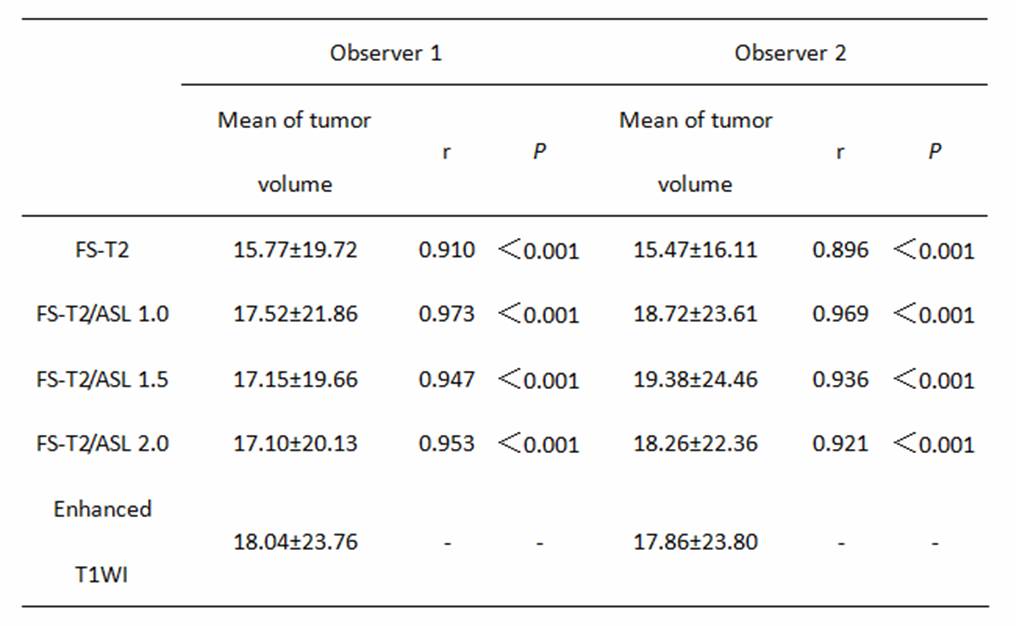This screenshot has width=1016, height=626.
Task: Select the 19.38±24.46 tumor volume cell
Action: coord(695,380)
